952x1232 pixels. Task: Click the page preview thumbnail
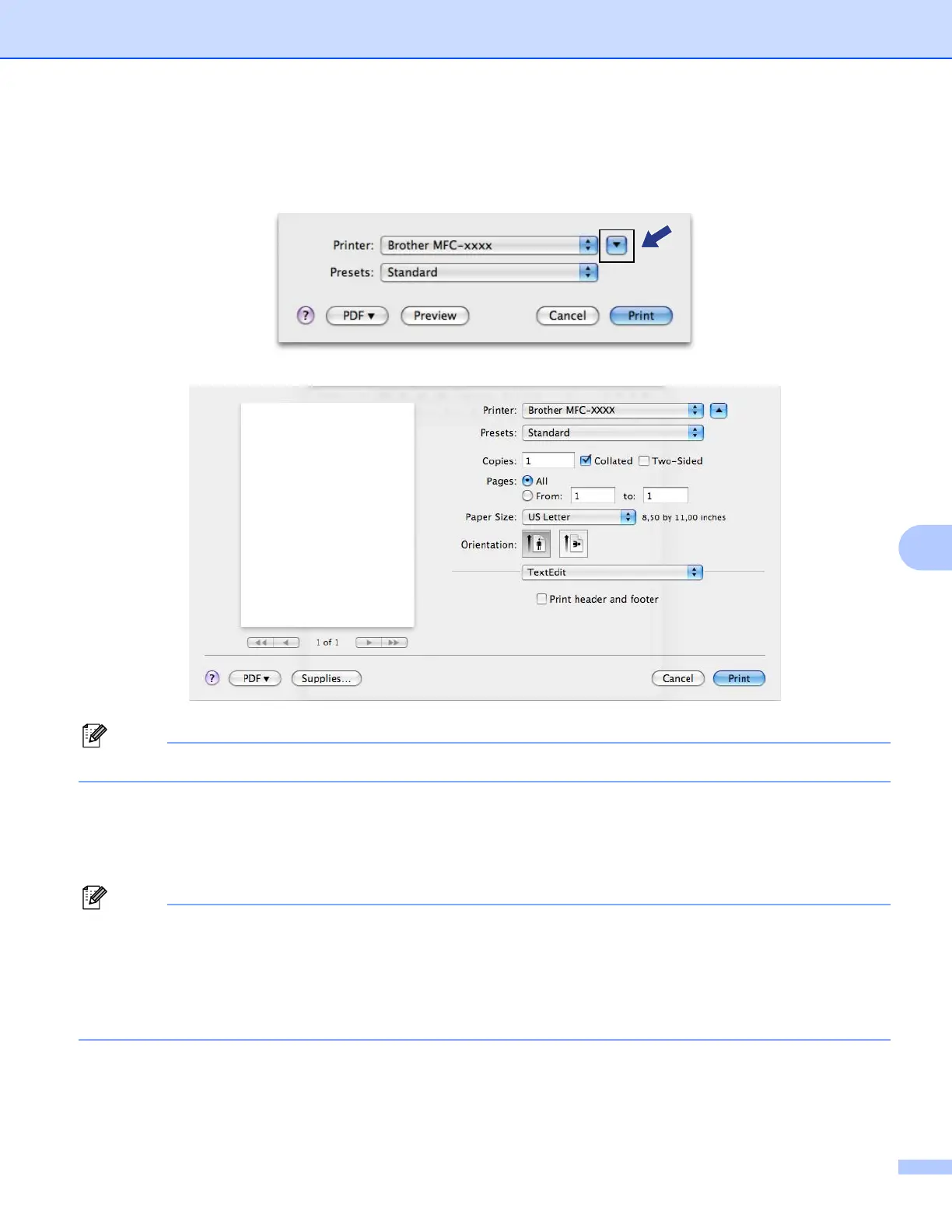click(x=327, y=515)
